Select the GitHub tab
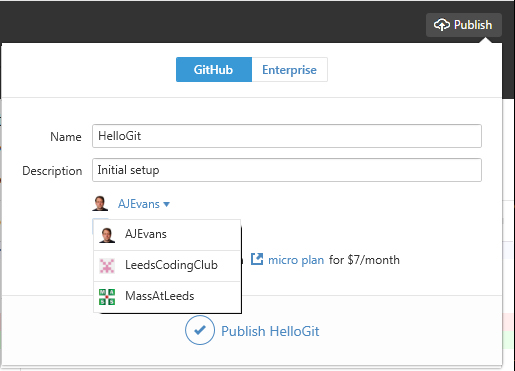The image size is (515, 371). point(214,70)
